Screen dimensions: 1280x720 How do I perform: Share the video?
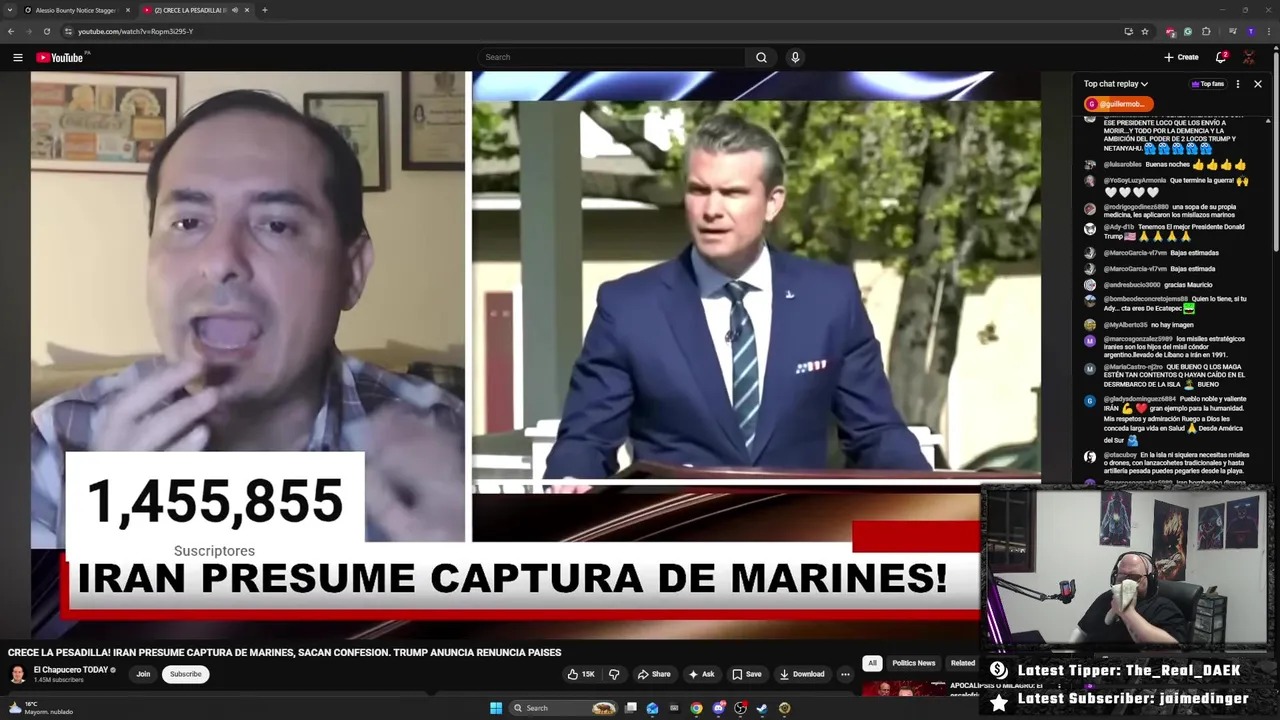[654, 674]
